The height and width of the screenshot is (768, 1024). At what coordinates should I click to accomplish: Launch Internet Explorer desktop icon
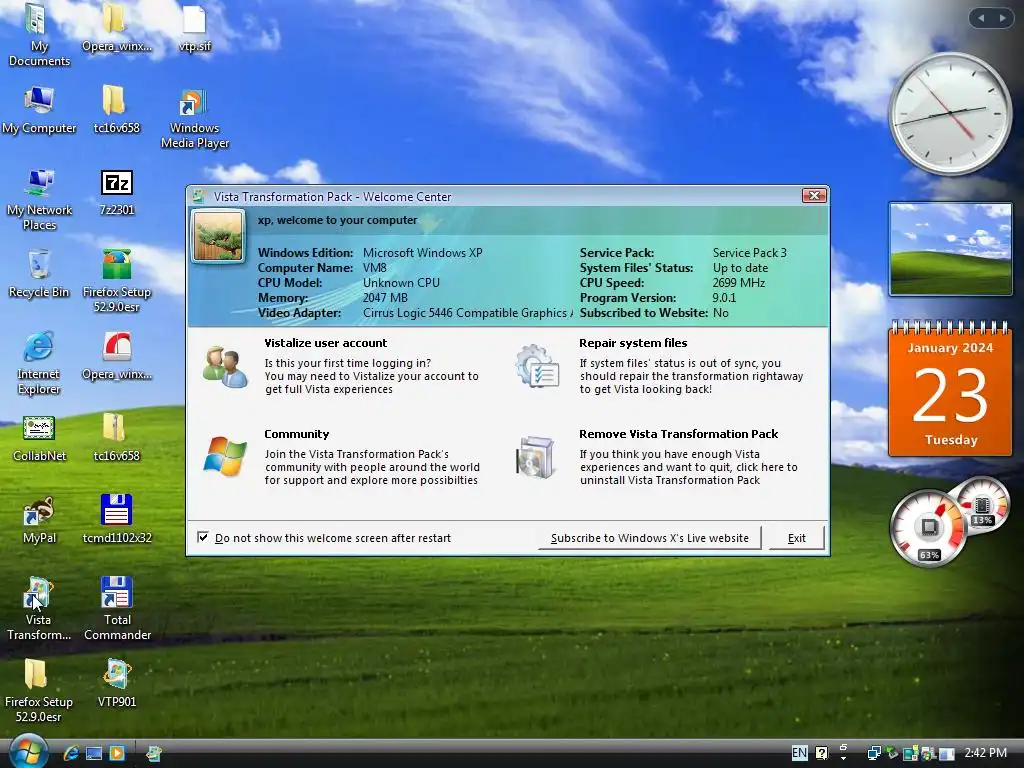point(39,363)
